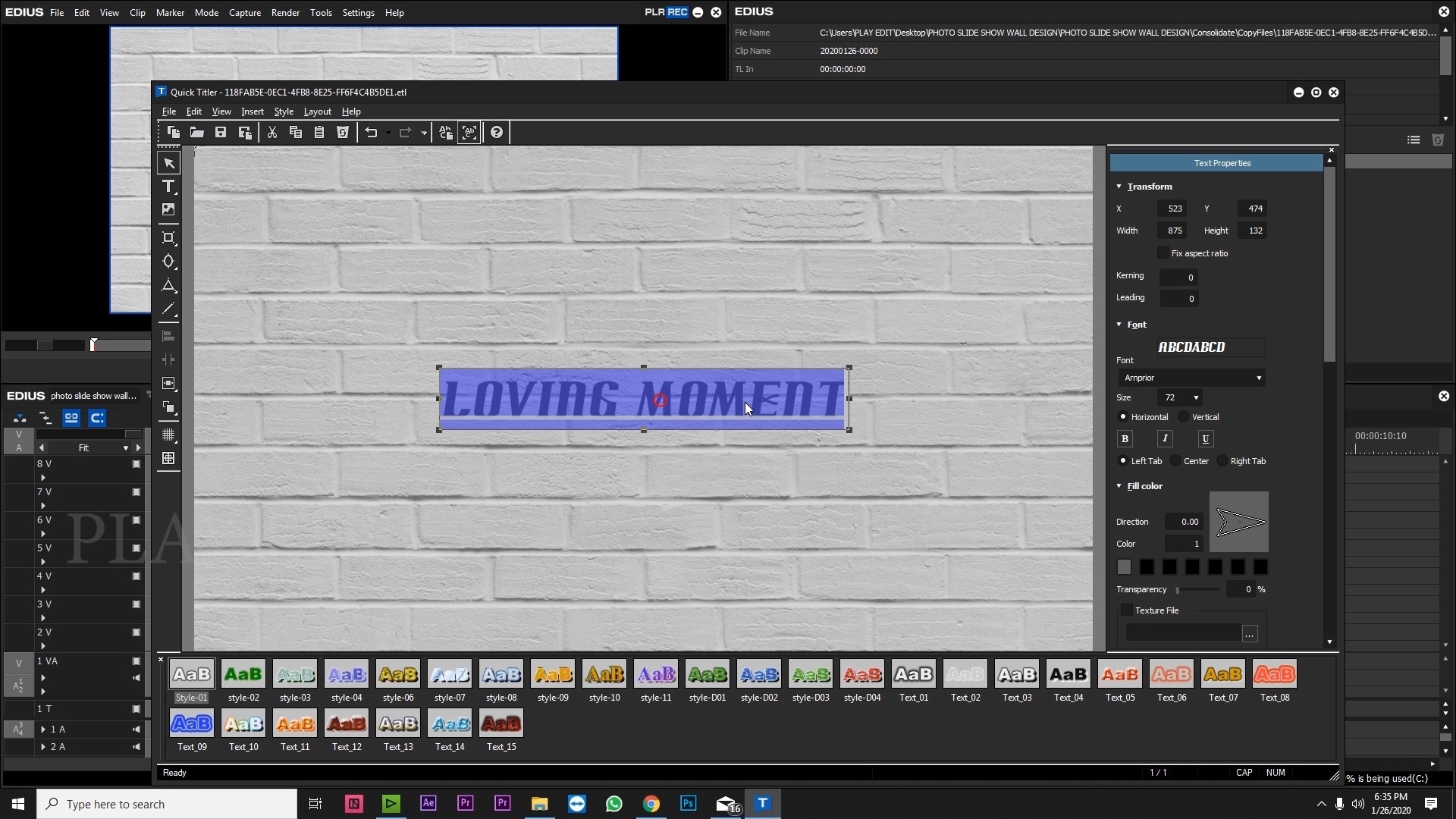Image resolution: width=1456 pixels, height=819 pixels.
Task: Save the title using the floppy icon
Action: click(221, 133)
